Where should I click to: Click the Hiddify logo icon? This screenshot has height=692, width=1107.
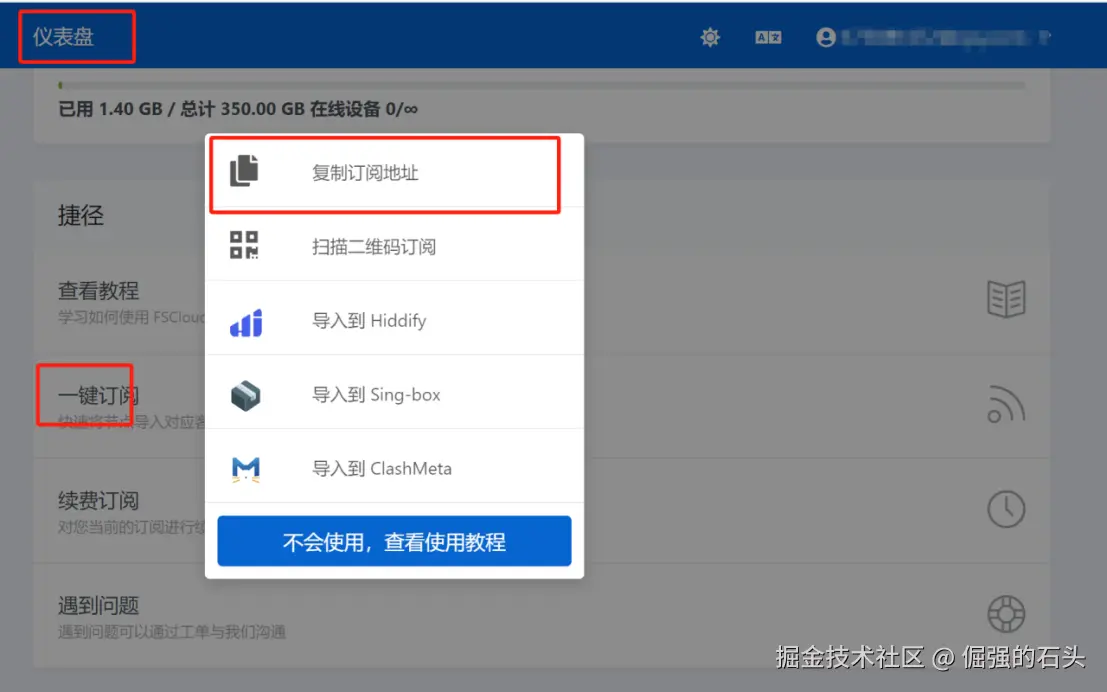point(246,323)
